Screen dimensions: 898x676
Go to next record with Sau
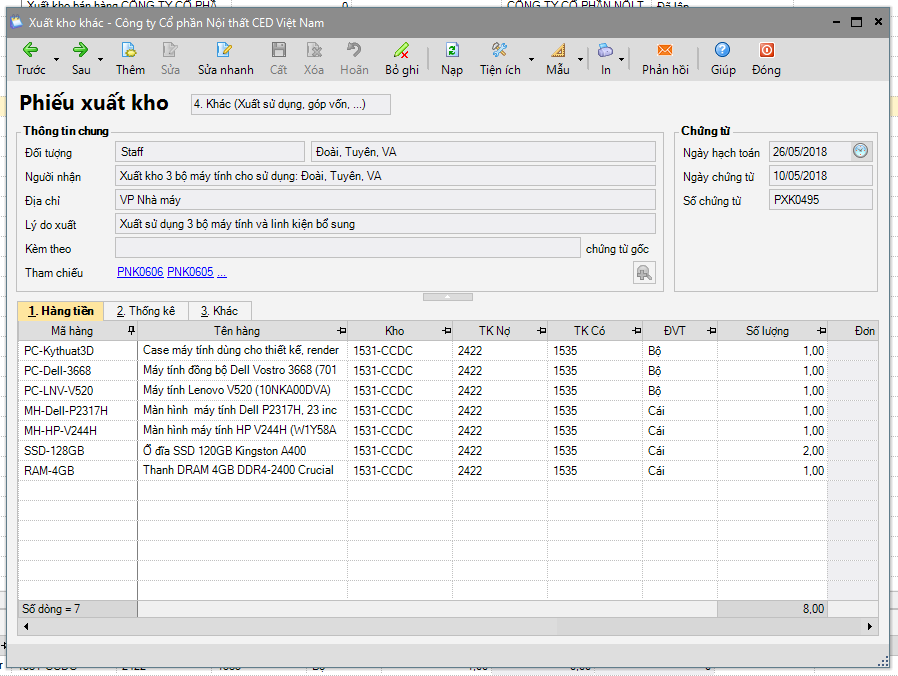pos(80,50)
